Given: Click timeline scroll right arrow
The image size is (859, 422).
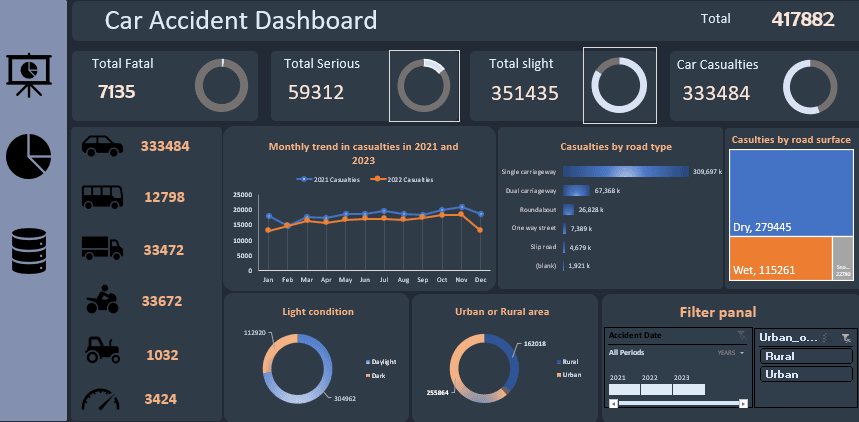Looking at the screenshot, I should pos(743,403).
